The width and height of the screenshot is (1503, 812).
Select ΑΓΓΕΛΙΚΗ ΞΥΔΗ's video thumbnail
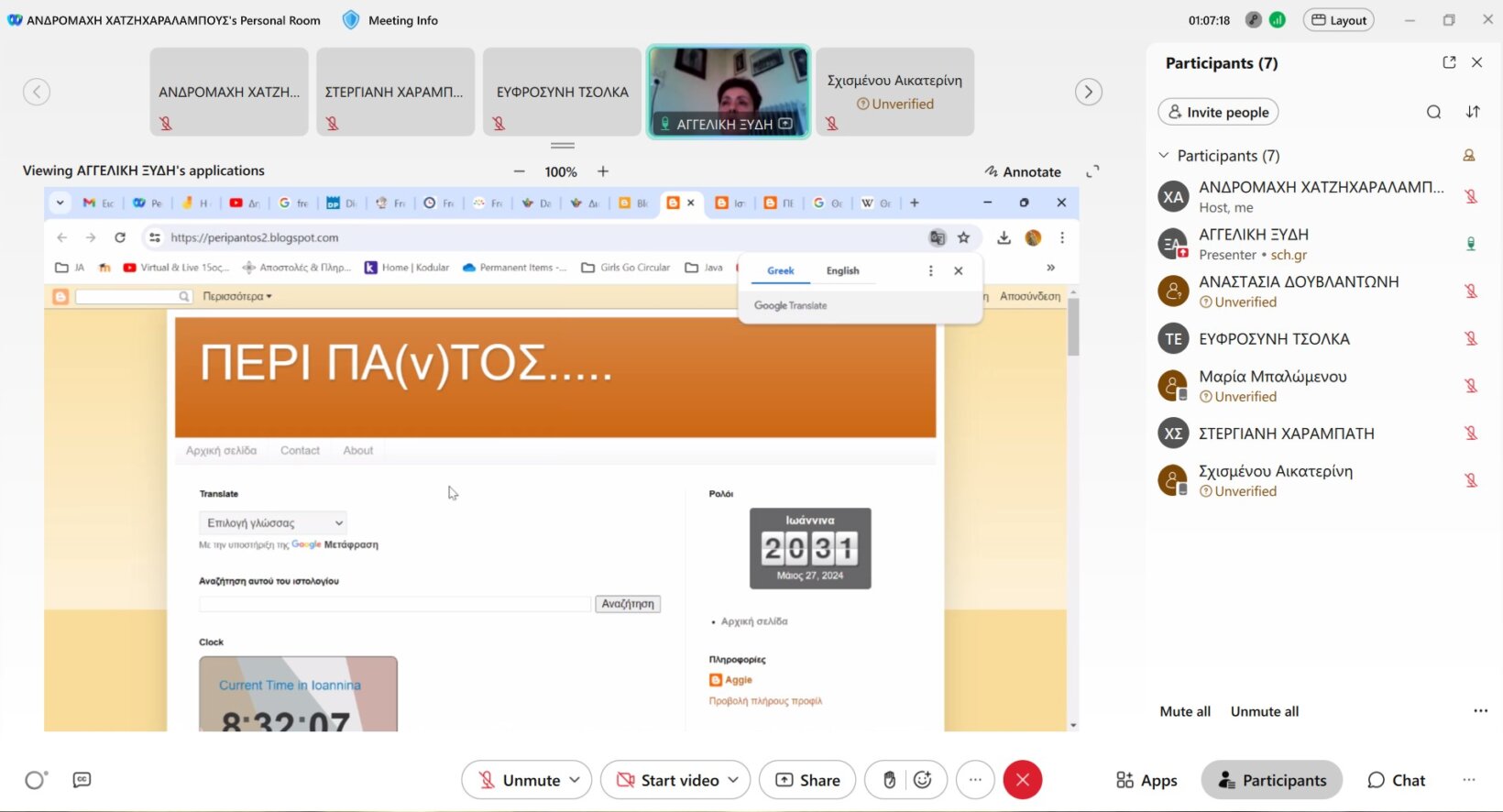pos(729,92)
